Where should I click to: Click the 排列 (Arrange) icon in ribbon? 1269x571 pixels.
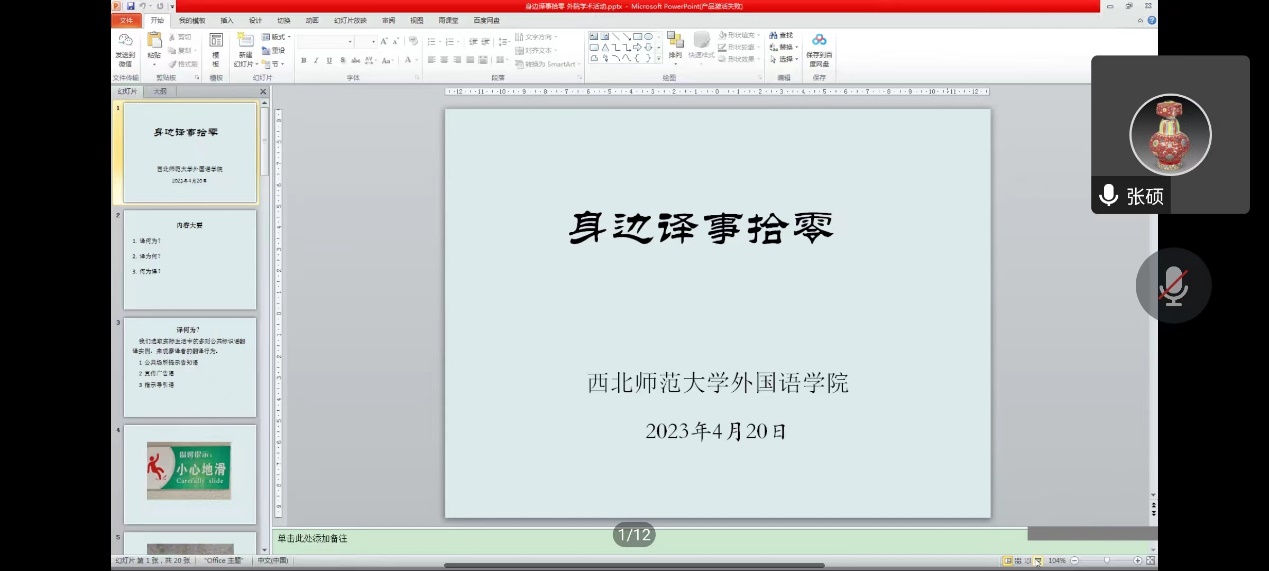click(x=675, y=41)
